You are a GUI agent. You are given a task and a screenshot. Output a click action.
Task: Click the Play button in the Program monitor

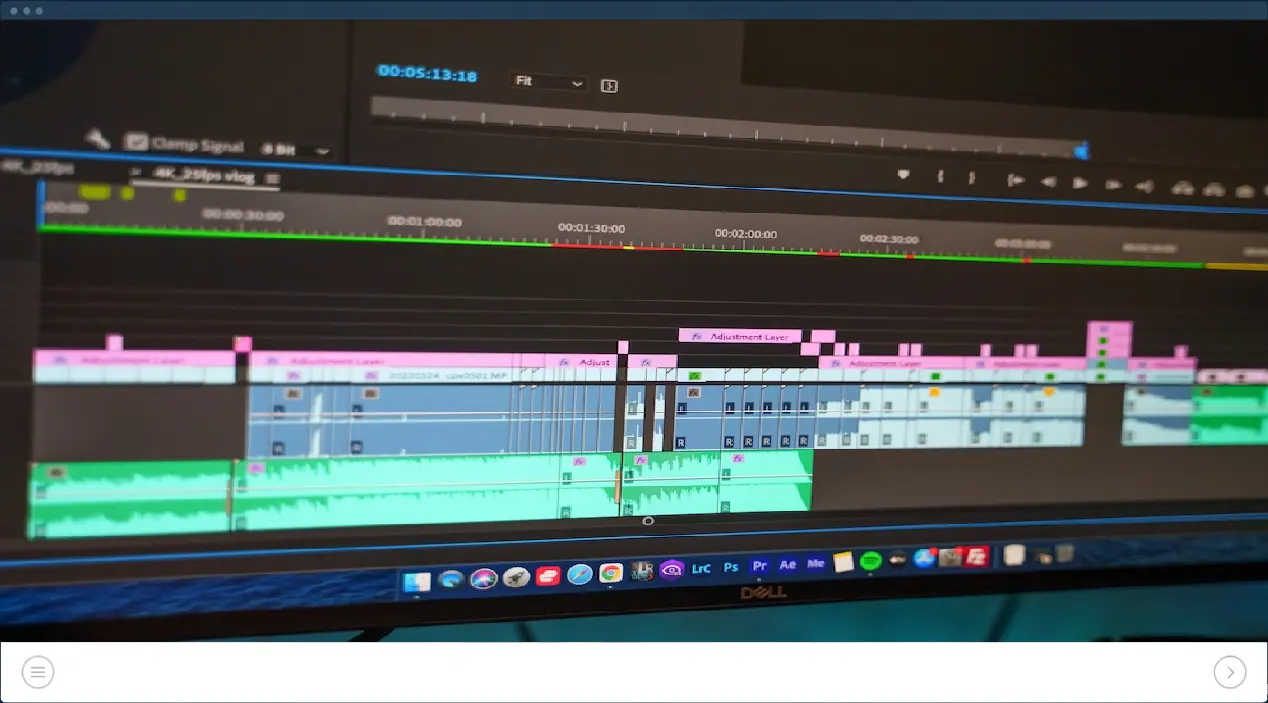[1080, 183]
